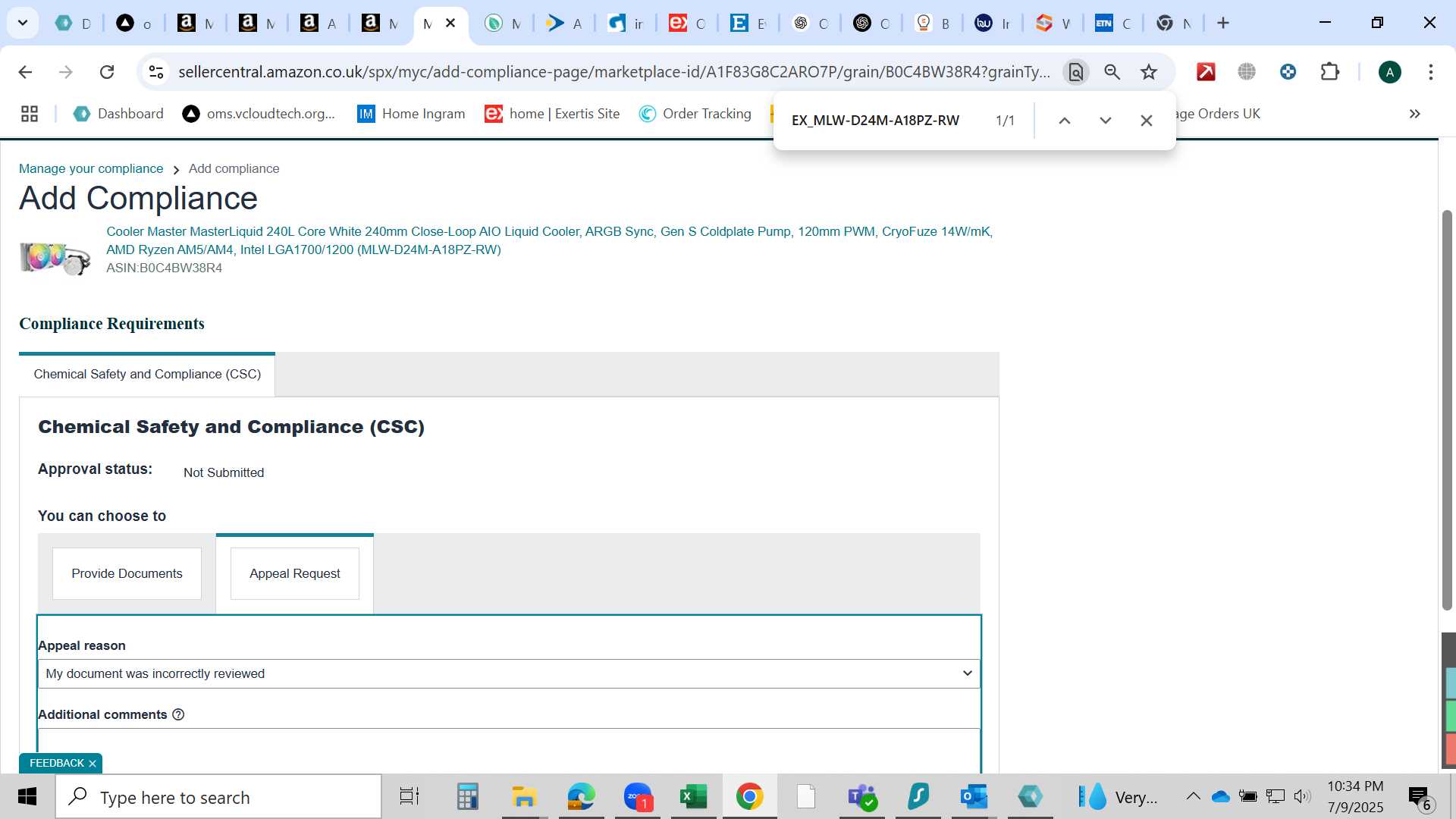Open the notification center icon
The image size is (1456, 819).
pyautogui.click(x=1420, y=797)
